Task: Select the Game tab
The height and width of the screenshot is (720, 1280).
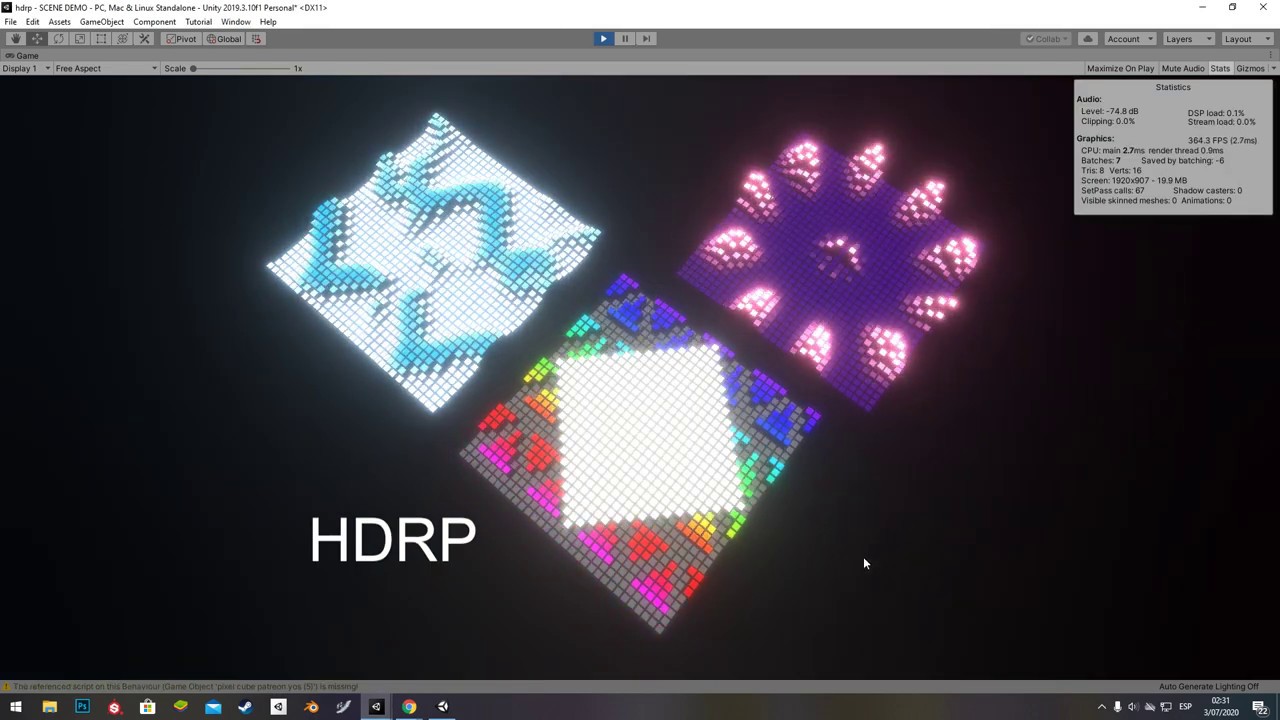Action: [x=22, y=56]
